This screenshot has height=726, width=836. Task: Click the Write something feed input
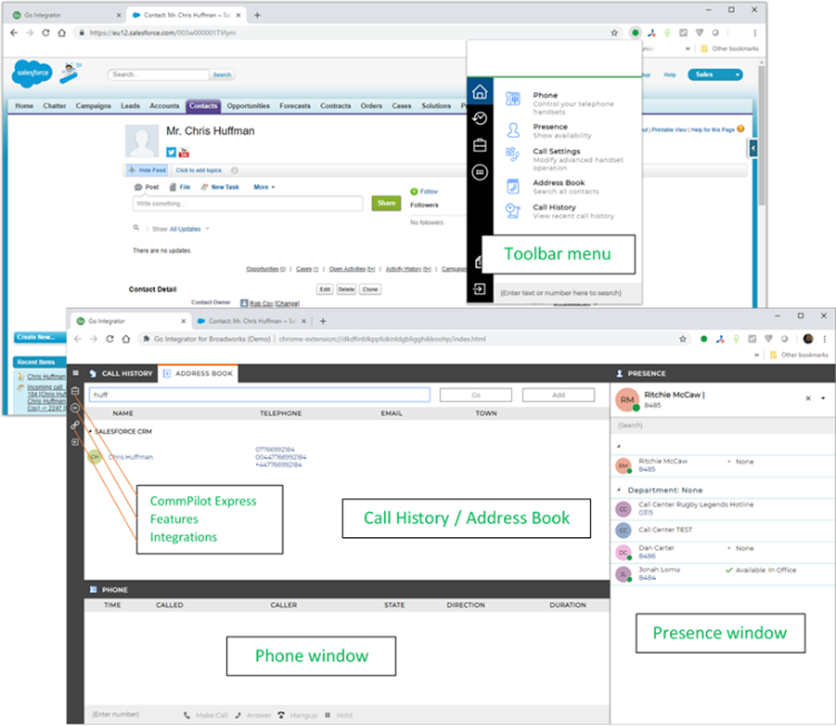(x=247, y=204)
